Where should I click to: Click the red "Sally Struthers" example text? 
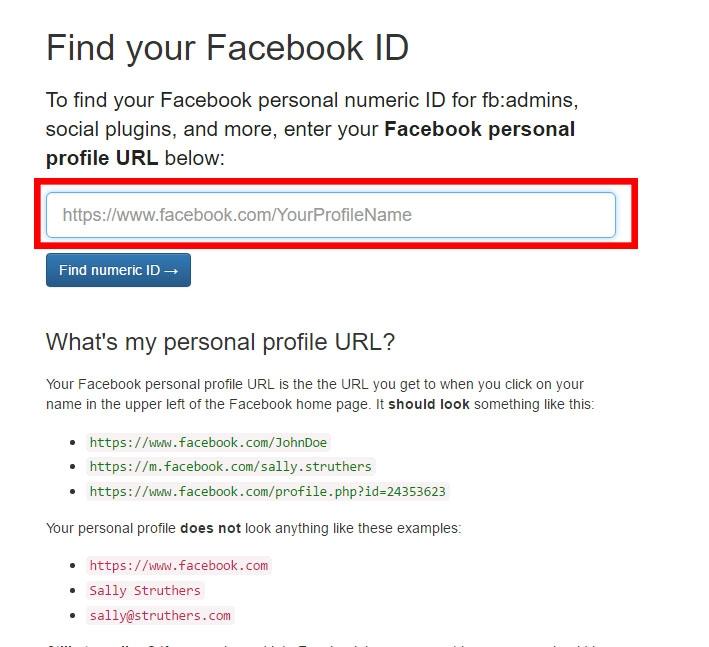pos(145,590)
